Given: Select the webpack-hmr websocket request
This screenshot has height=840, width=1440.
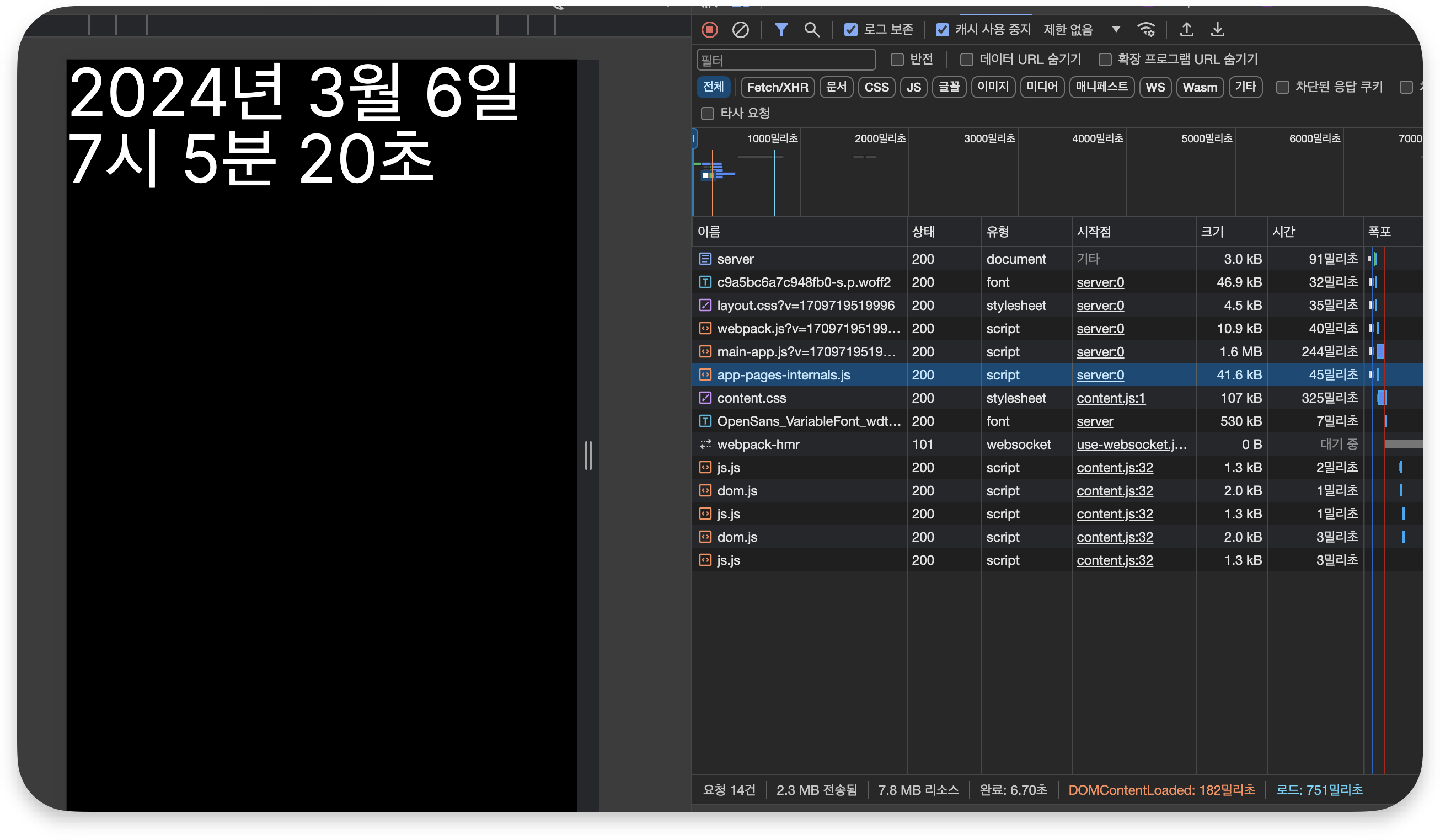Looking at the screenshot, I should pyautogui.click(x=1057, y=445).
